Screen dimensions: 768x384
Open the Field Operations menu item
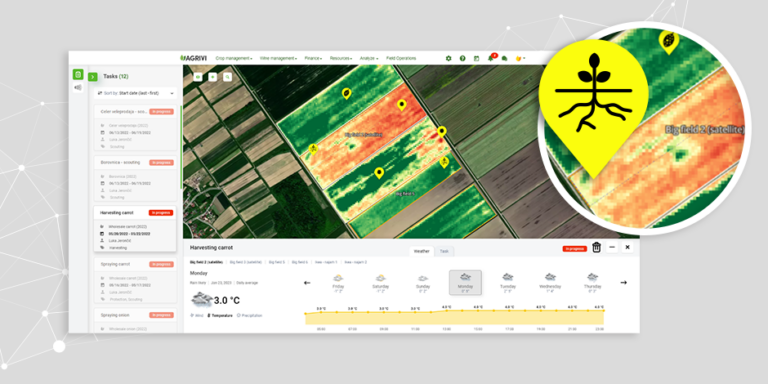(401, 58)
